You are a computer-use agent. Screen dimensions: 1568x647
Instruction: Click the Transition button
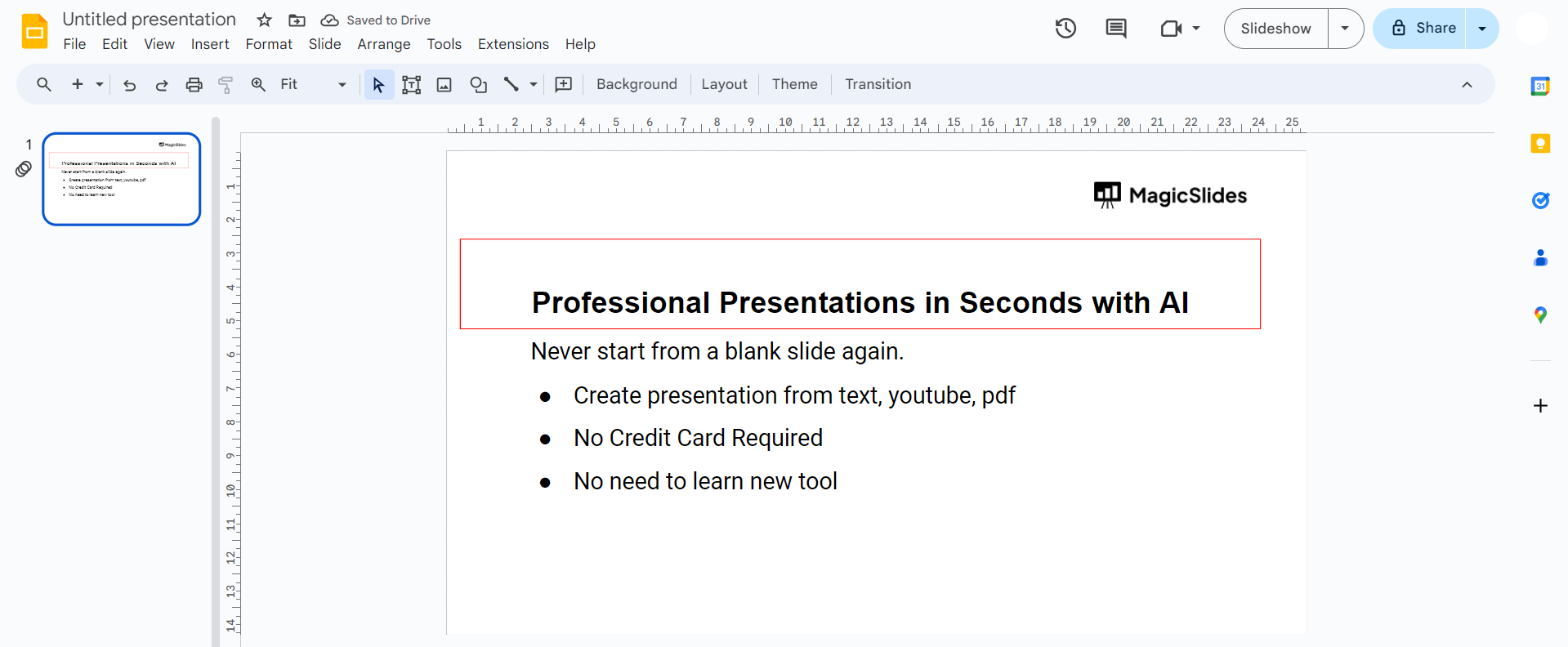(878, 84)
